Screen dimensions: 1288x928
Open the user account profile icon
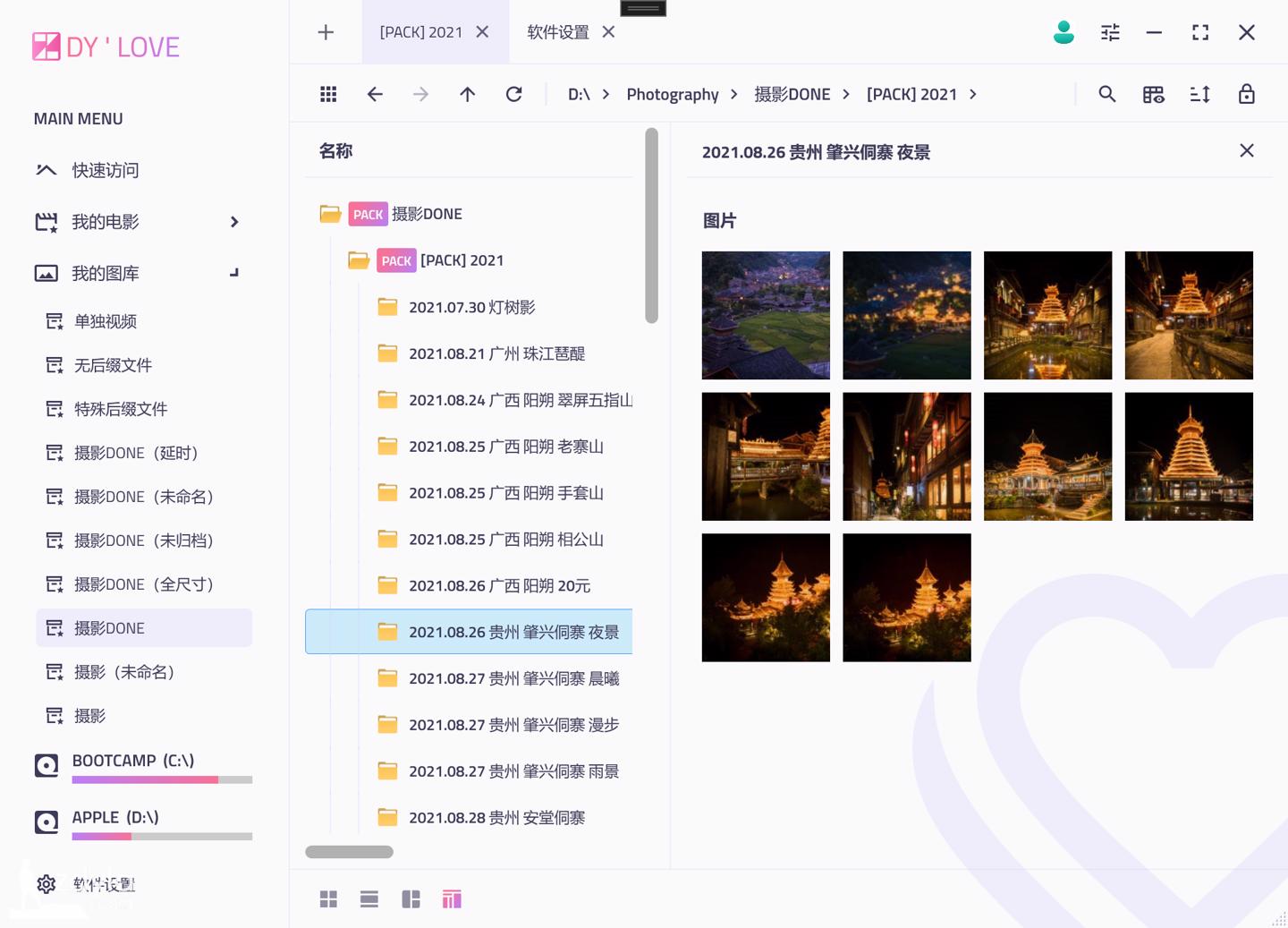pyautogui.click(x=1063, y=32)
